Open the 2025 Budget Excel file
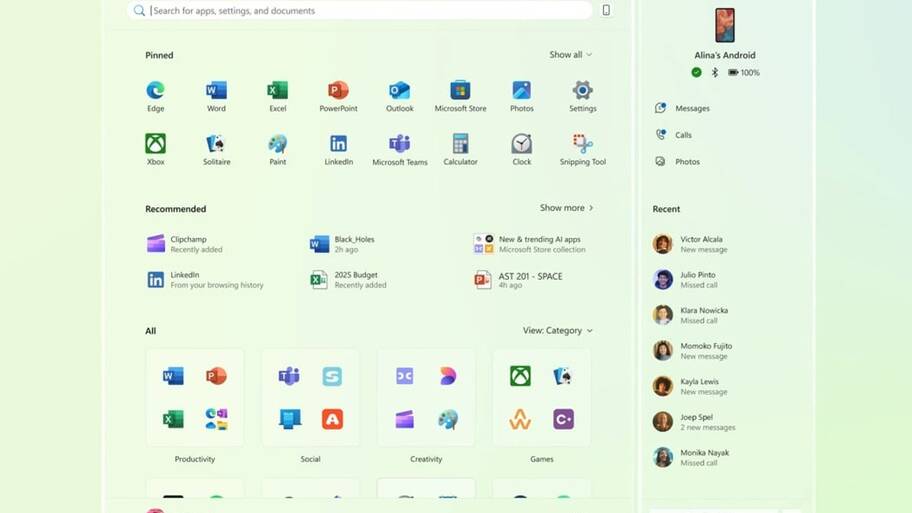912x513 pixels. pos(348,280)
